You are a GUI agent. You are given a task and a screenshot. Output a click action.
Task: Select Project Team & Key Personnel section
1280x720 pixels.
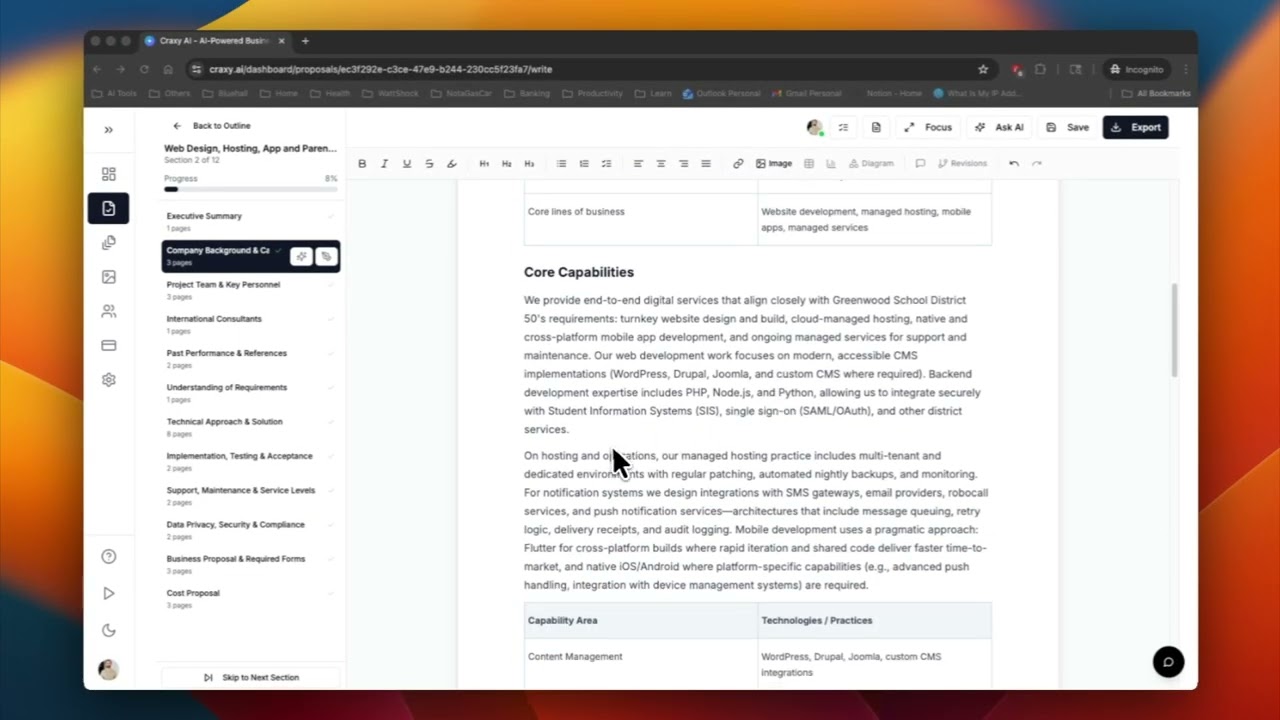pyautogui.click(x=250, y=290)
